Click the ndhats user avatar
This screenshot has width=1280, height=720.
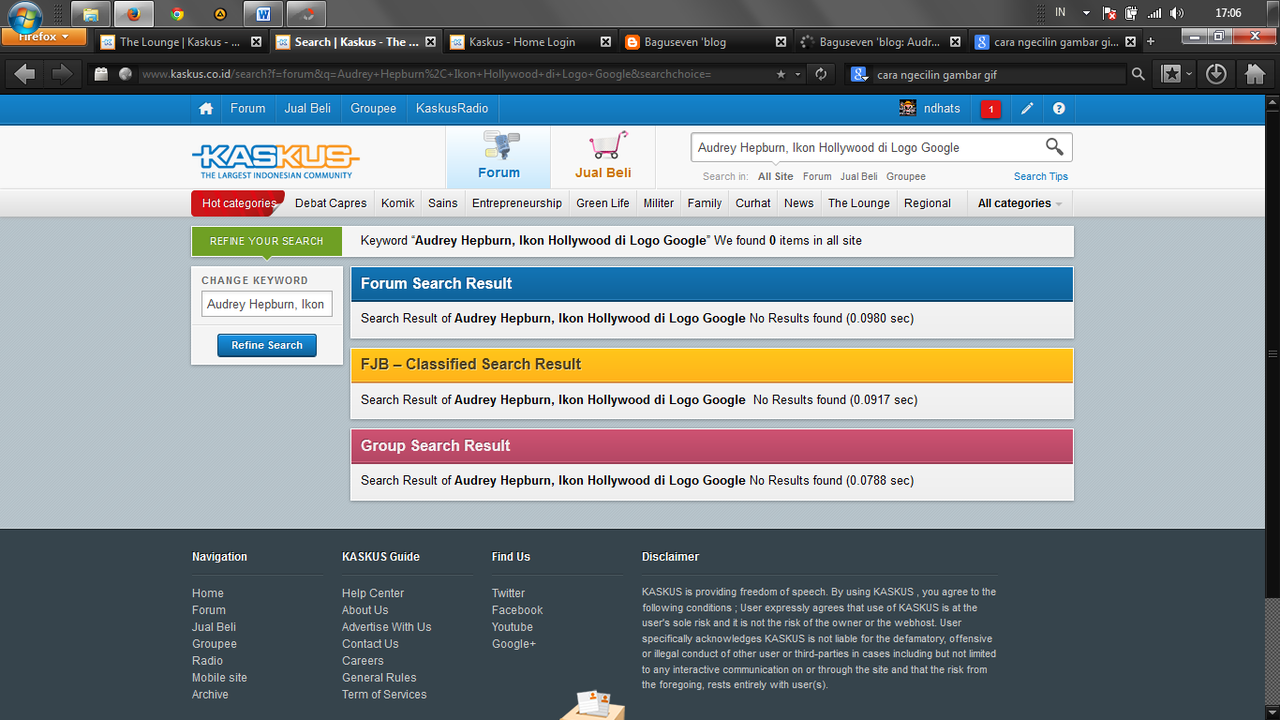907,108
